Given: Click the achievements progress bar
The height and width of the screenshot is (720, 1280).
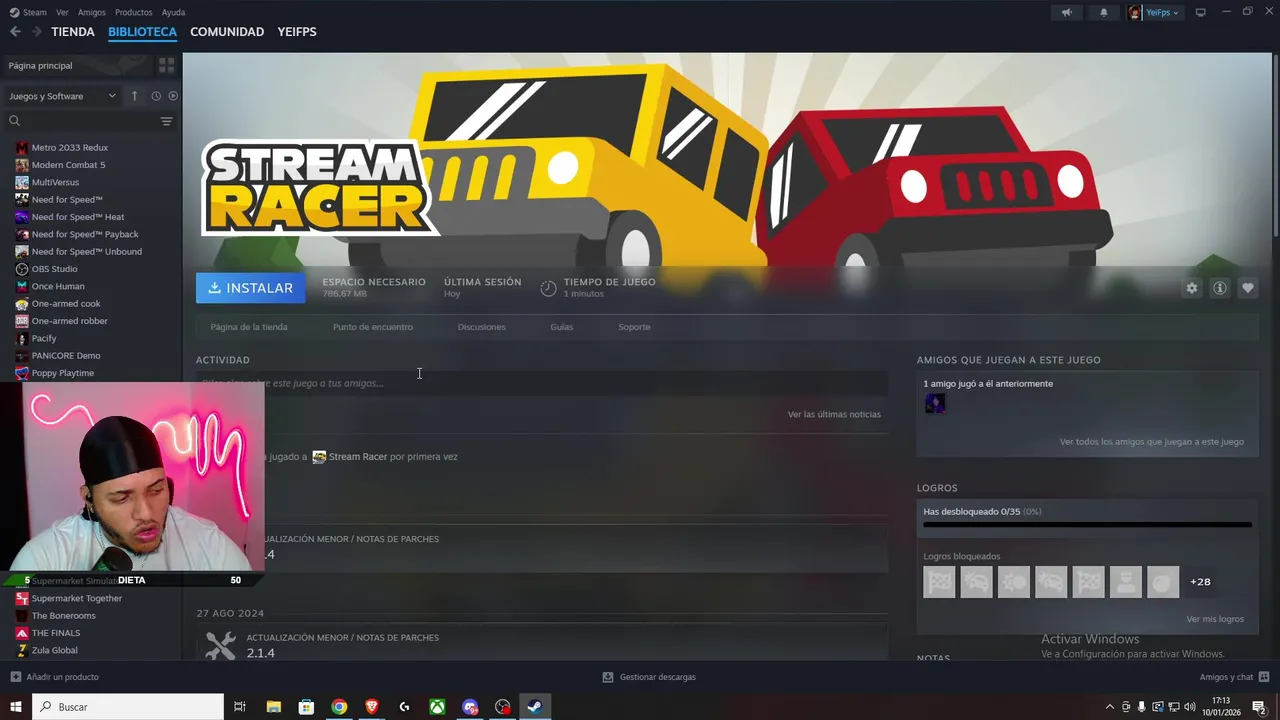Looking at the screenshot, I should (1087, 524).
